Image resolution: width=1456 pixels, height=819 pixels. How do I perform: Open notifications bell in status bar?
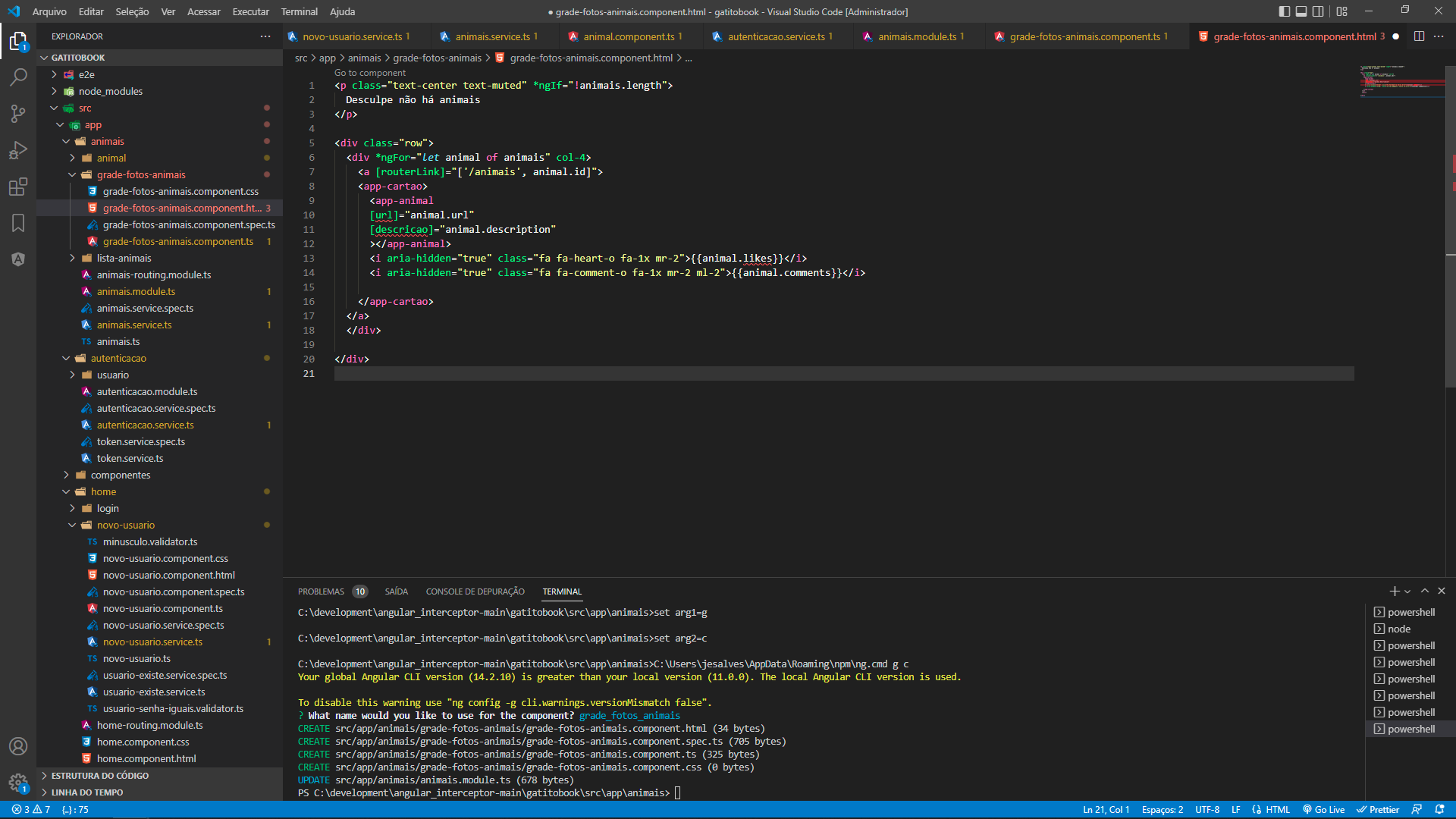click(1439, 810)
